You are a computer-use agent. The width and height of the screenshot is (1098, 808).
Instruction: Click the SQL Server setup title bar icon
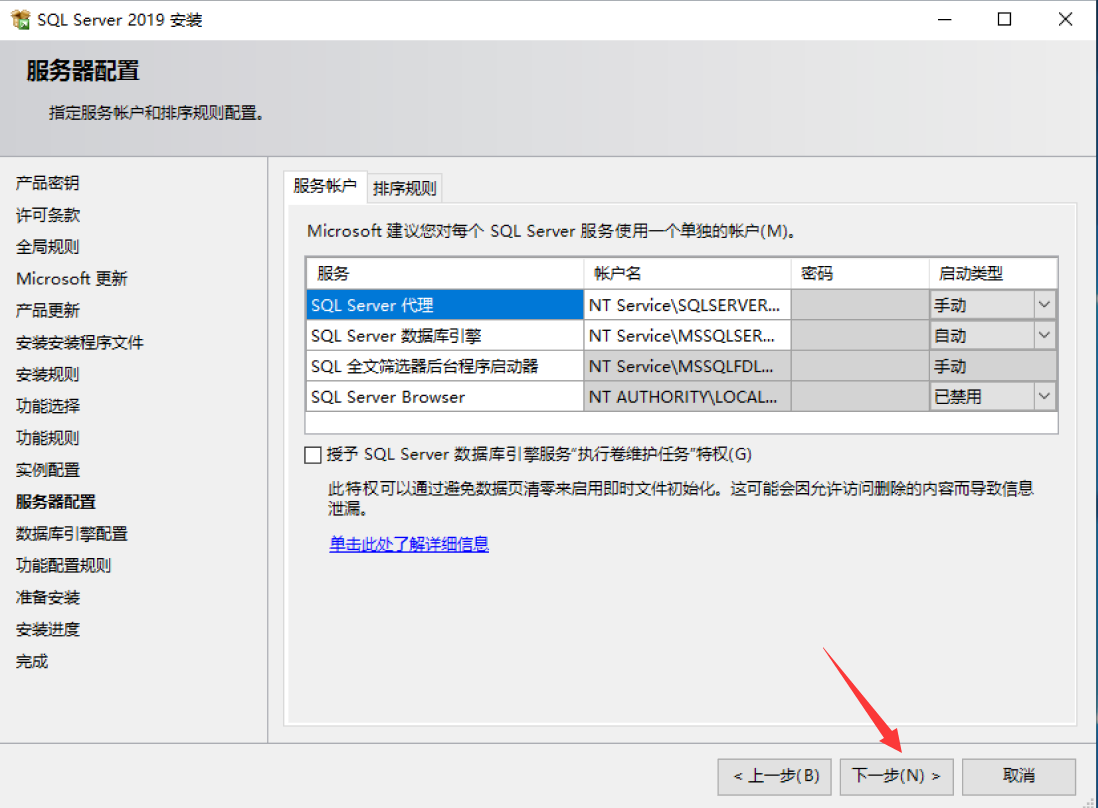pyautogui.click(x=21, y=20)
